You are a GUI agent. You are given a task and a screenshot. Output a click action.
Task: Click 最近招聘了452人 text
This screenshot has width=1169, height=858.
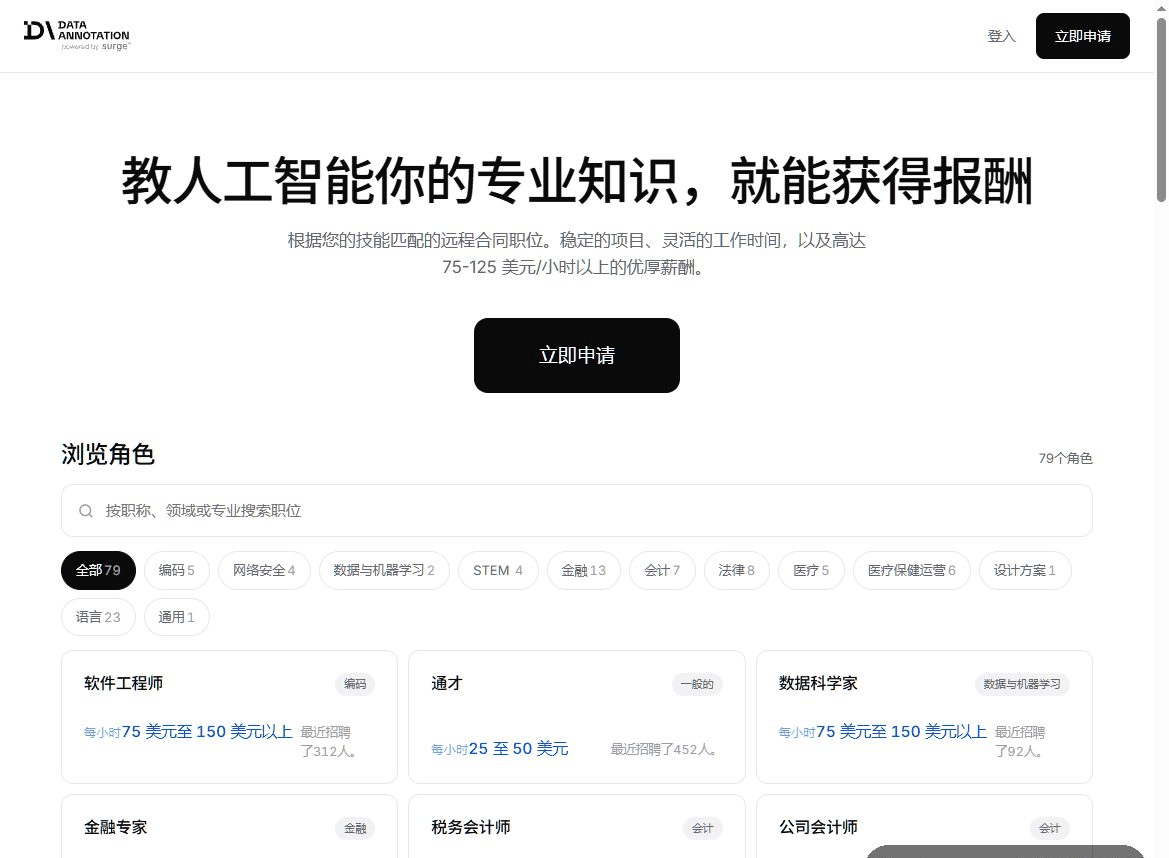tap(664, 749)
